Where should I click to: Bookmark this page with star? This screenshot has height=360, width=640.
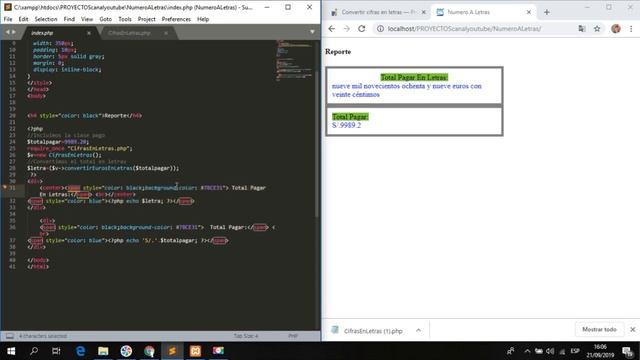(x=597, y=29)
